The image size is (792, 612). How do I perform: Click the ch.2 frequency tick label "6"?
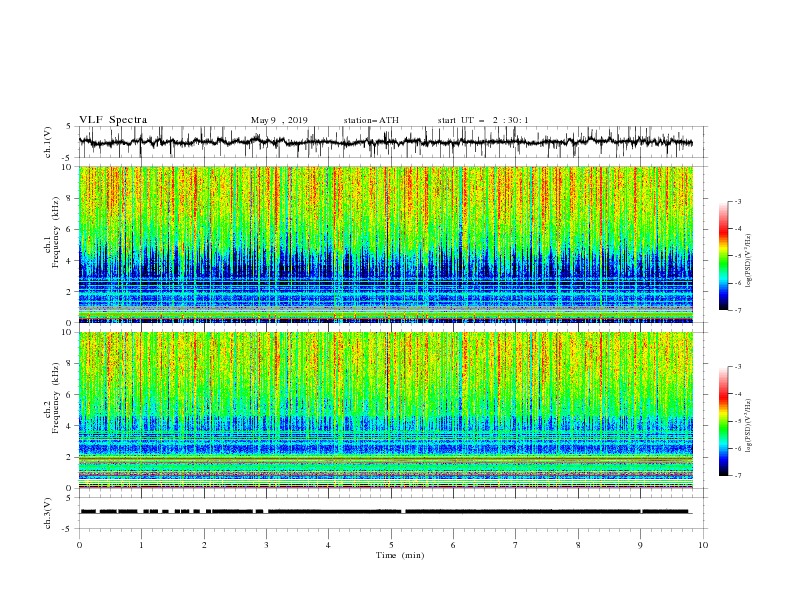[x=70, y=395]
